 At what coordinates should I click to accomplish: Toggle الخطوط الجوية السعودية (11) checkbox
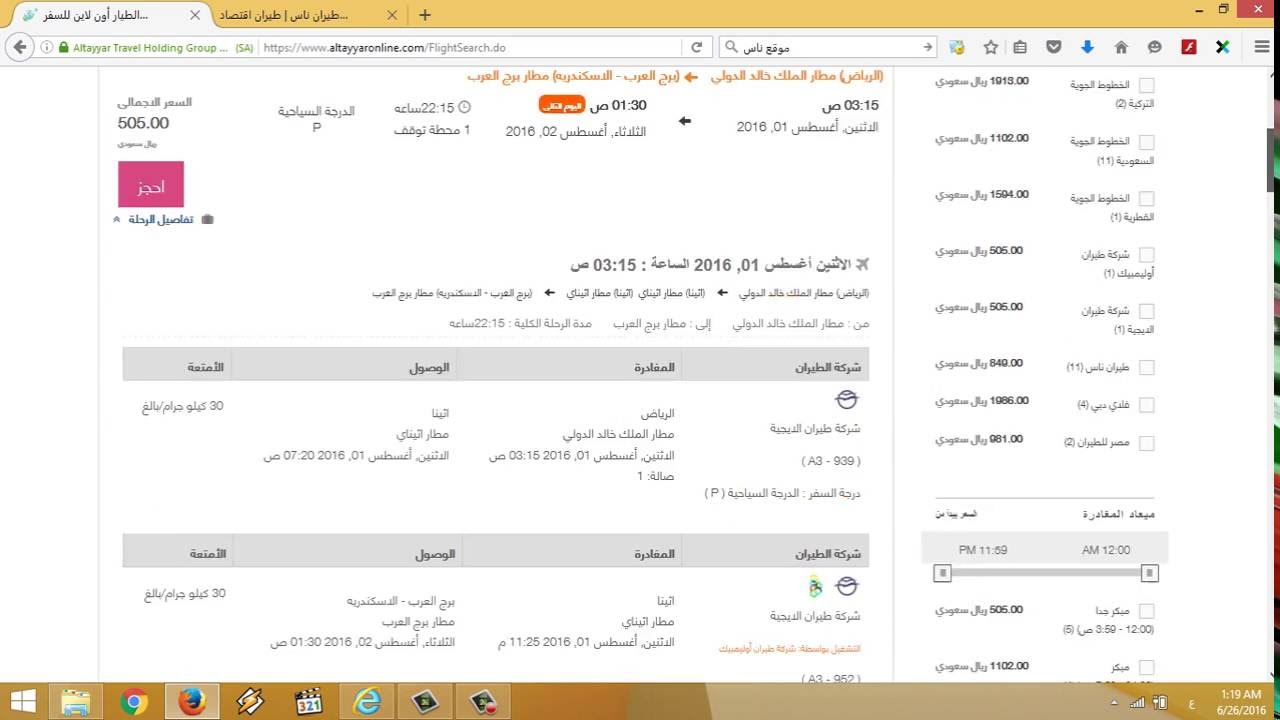[1146, 143]
